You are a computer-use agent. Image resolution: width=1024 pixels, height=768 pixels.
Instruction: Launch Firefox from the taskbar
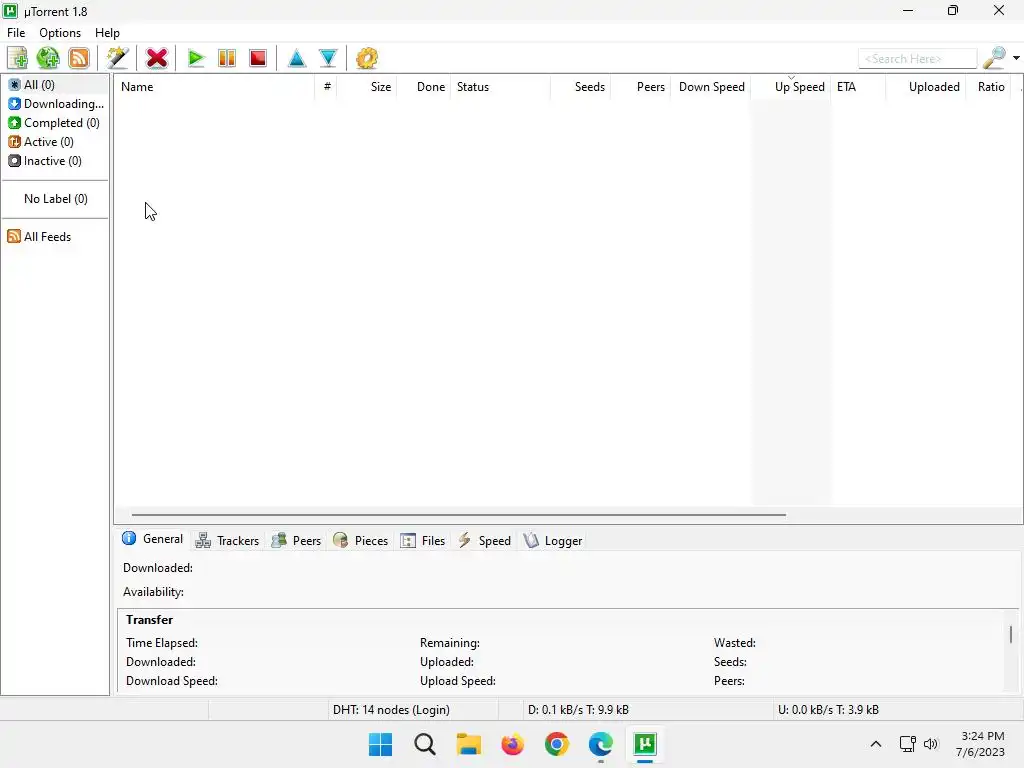[x=513, y=744]
